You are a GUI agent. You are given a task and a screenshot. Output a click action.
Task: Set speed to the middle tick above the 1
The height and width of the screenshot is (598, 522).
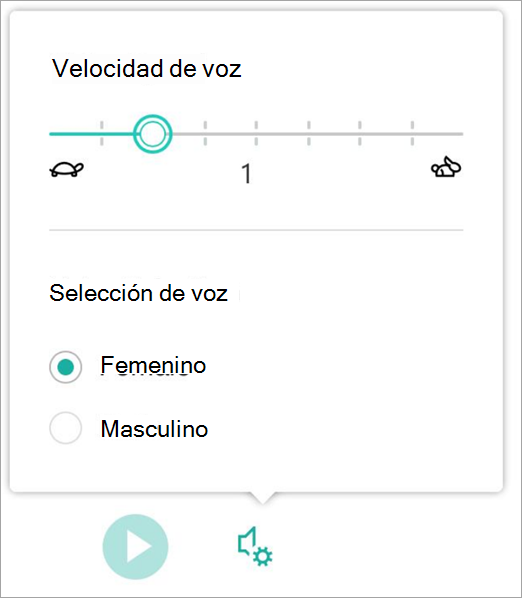coord(256,133)
